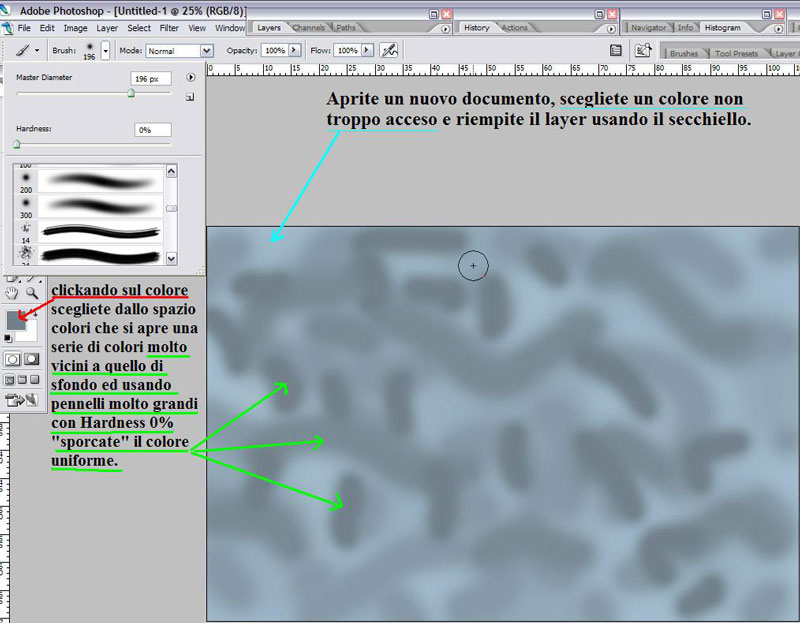Viewport: 800px width, 623px height.
Task: Click the Flow percentage field
Action: coord(347,51)
